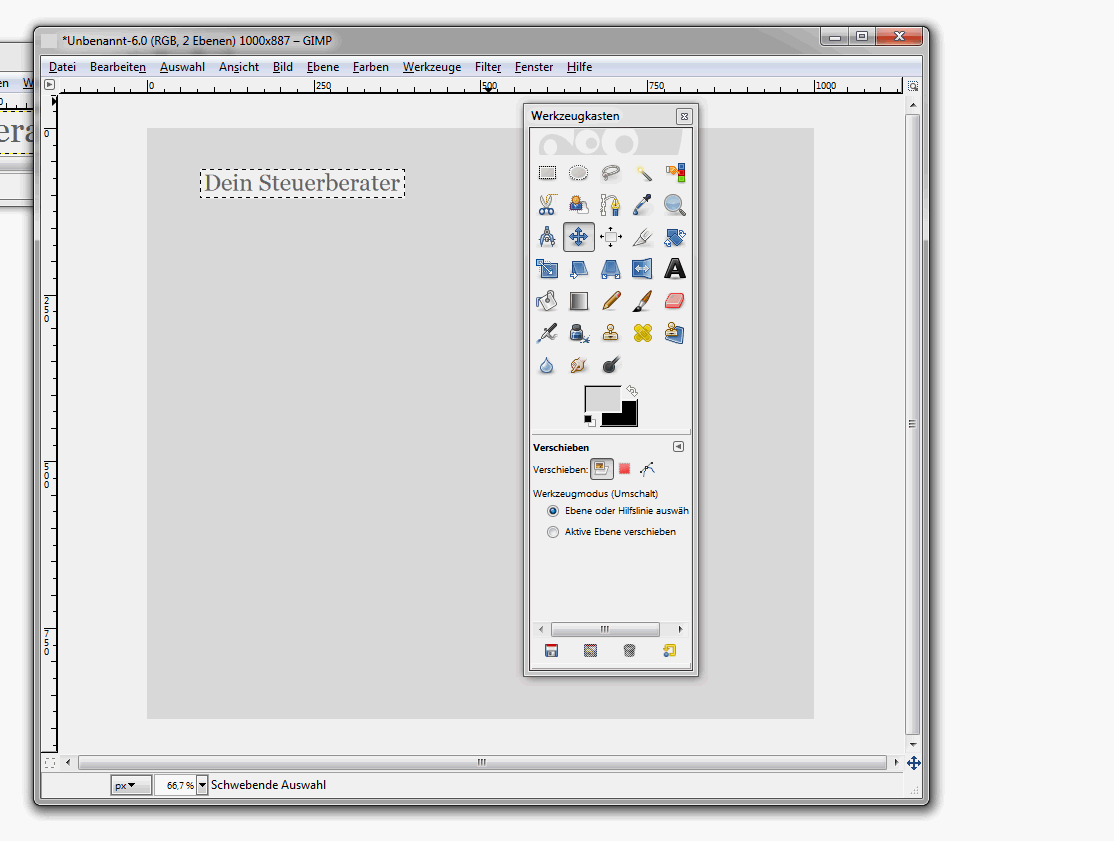
Task: Select the Airbrush tool
Action: coord(547,333)
